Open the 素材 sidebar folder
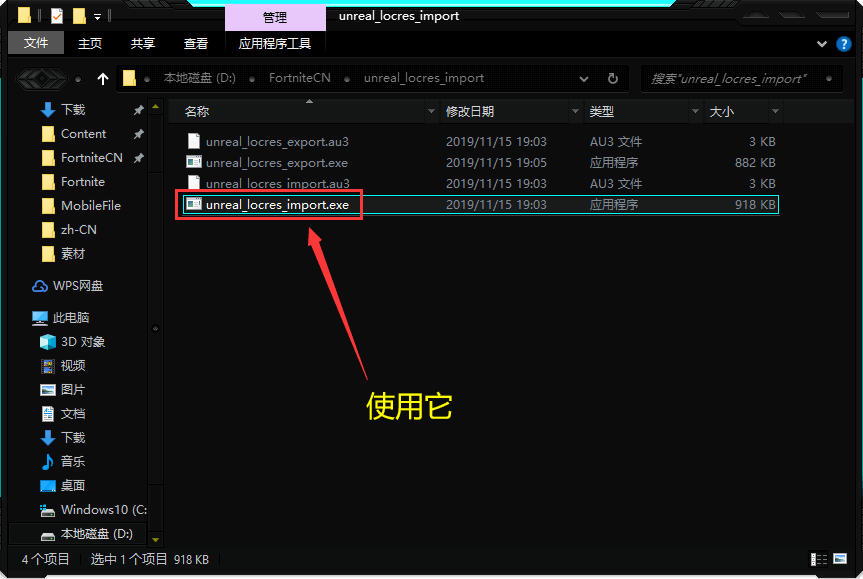 [73, 254]
